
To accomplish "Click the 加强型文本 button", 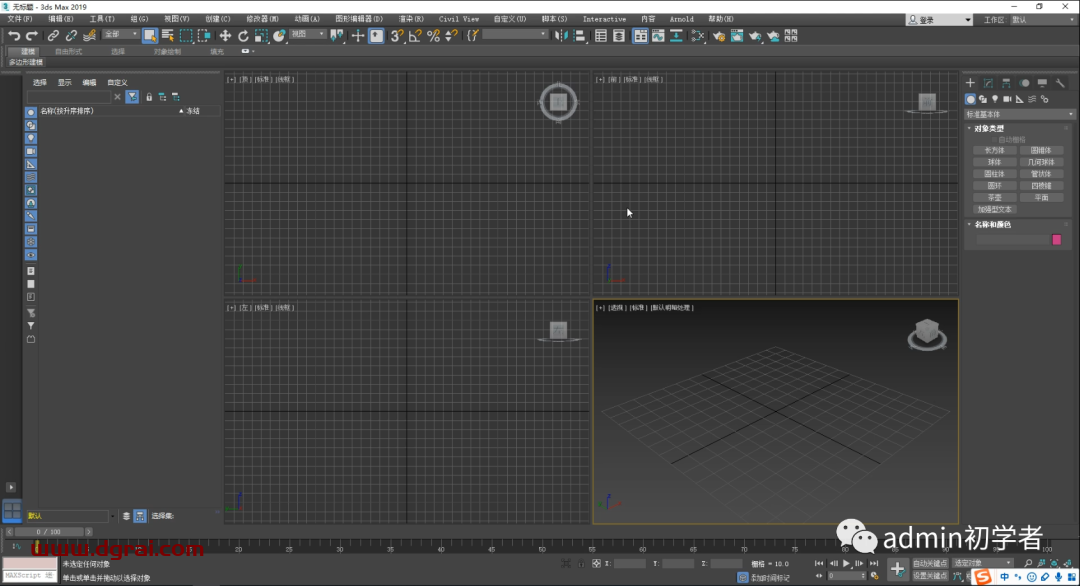I will click(x=995, y=209).
